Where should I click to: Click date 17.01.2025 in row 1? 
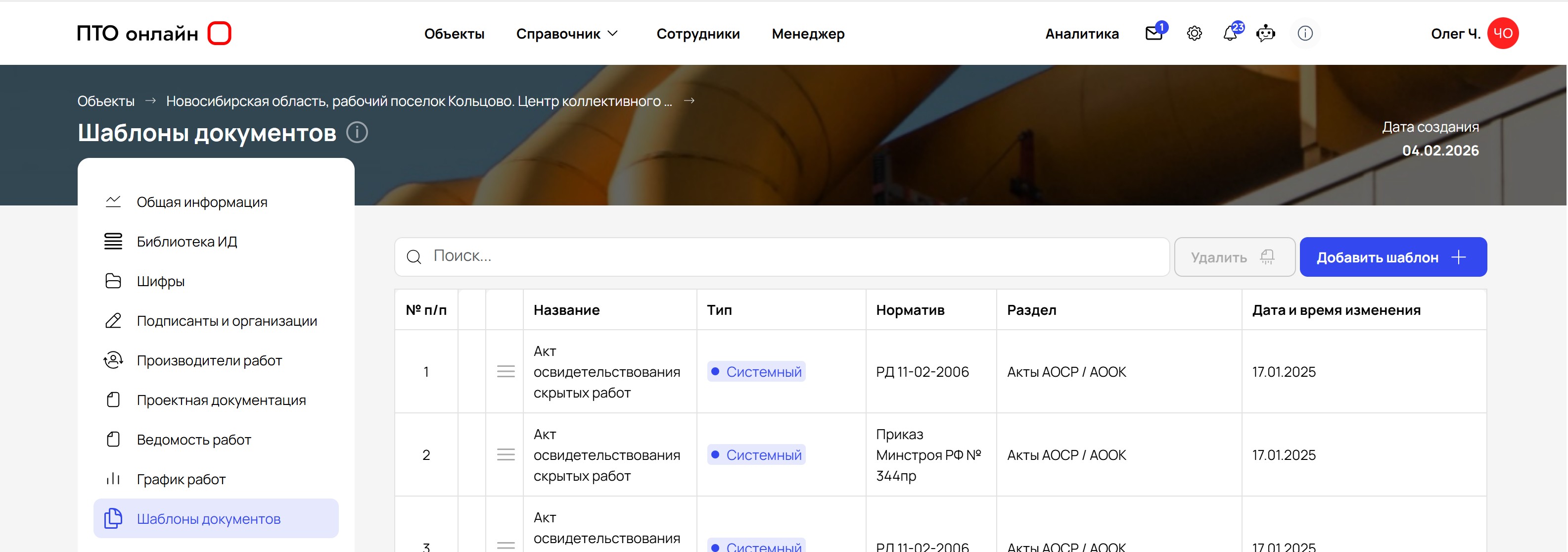(x=1284, y=372)
